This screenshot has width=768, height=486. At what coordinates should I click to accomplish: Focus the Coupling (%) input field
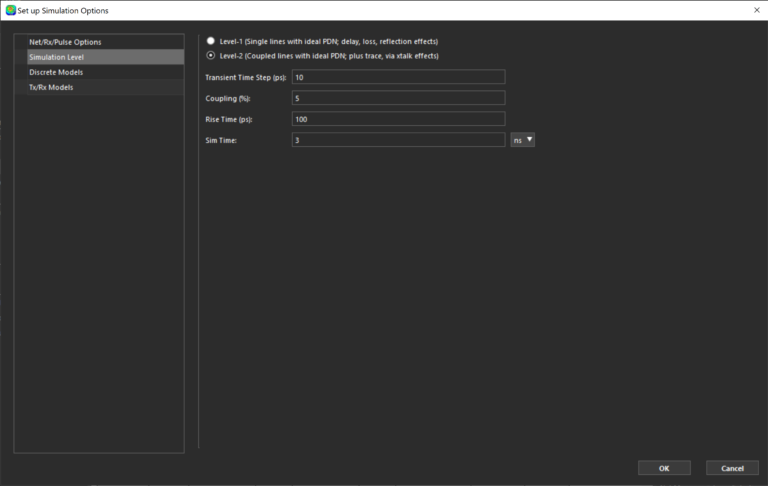coord(398,98)
